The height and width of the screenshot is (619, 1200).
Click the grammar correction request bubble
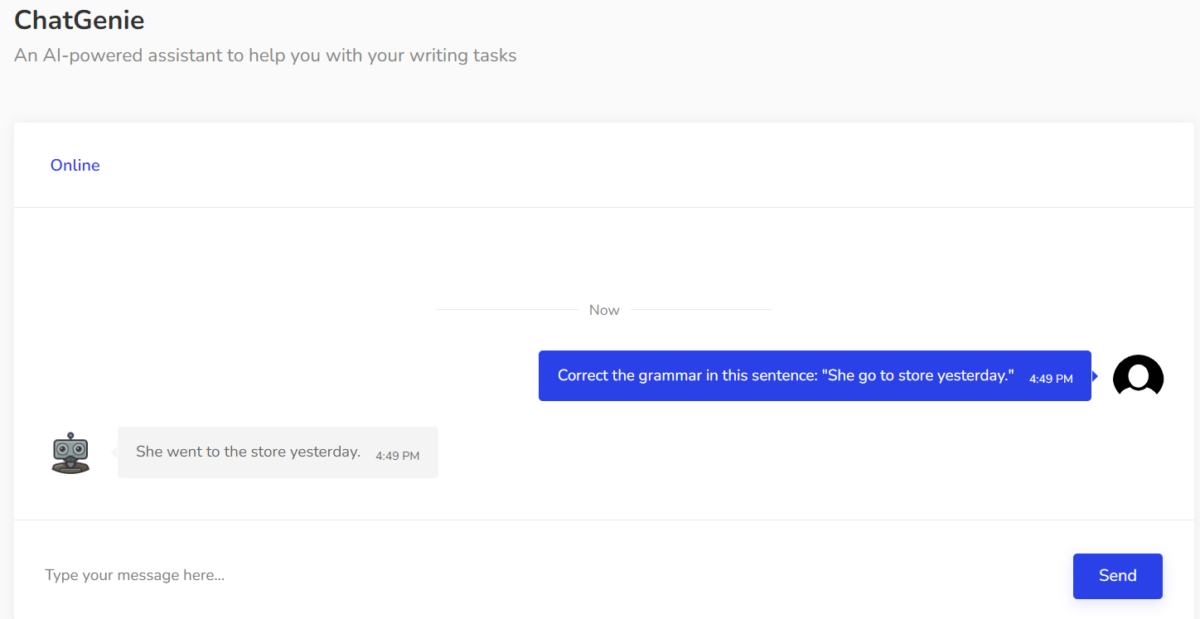pyautogui.click(x=815, y=375)
